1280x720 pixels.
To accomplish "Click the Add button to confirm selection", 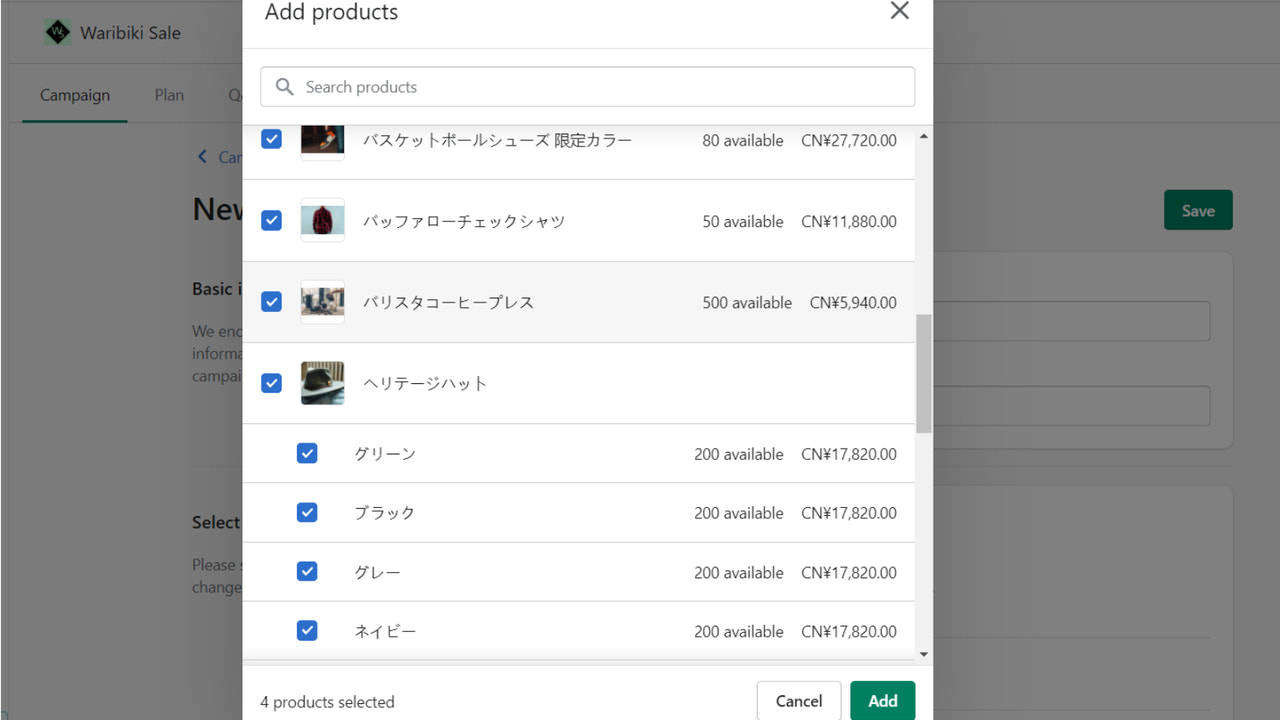I will coord(882,700).
